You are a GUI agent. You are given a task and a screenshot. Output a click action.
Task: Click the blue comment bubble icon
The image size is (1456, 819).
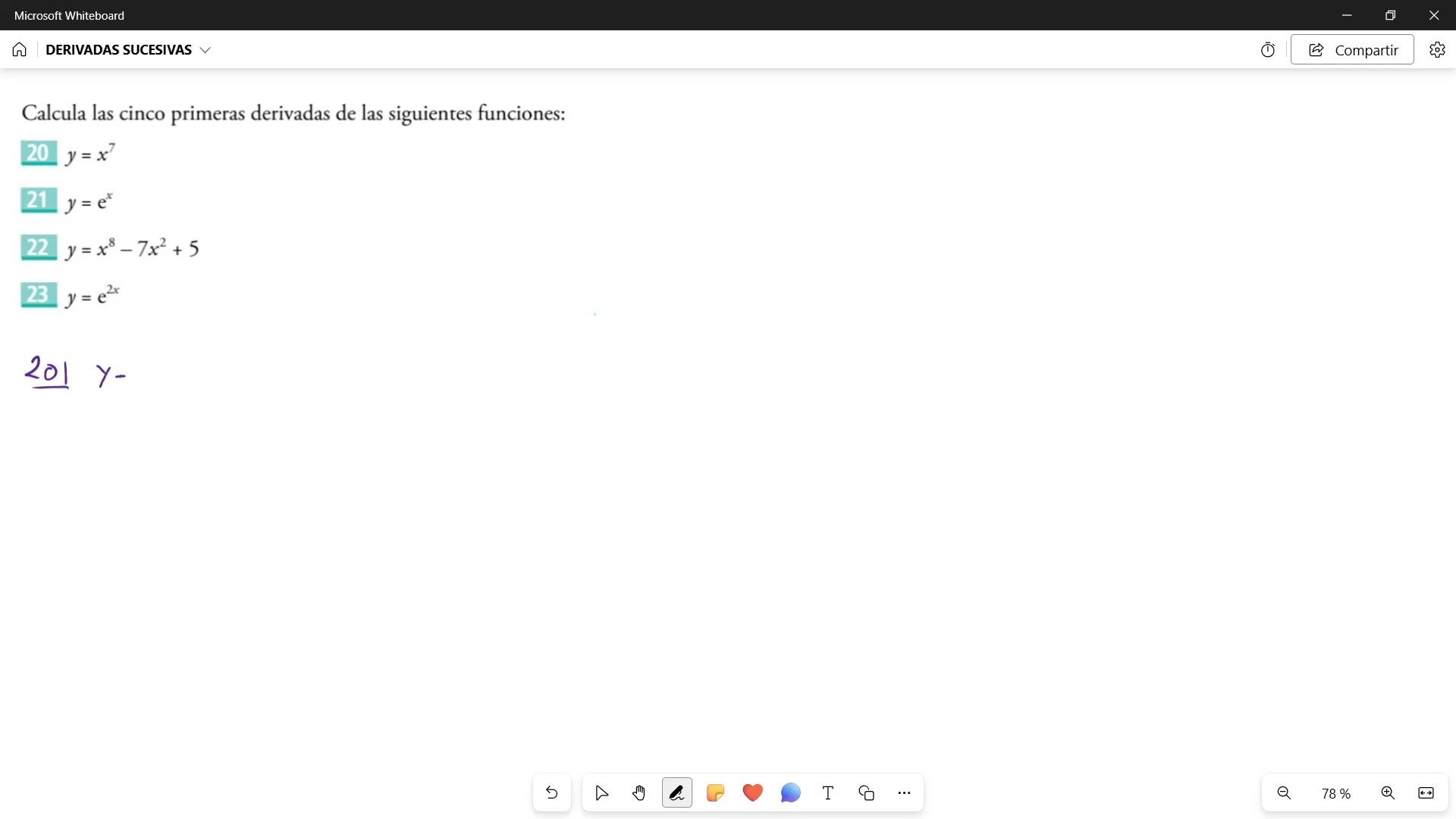[790, 793]
